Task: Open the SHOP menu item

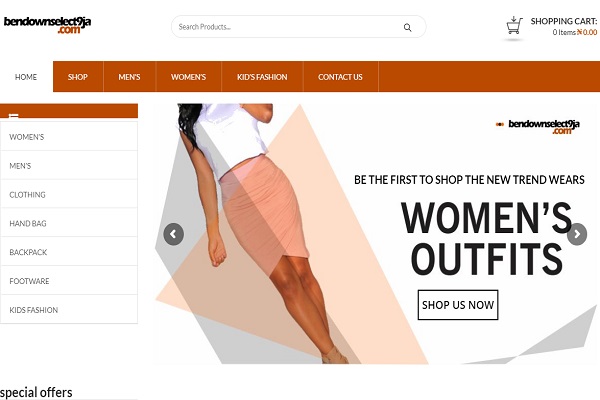Action: pyautogui.click(x=78, y=77)
